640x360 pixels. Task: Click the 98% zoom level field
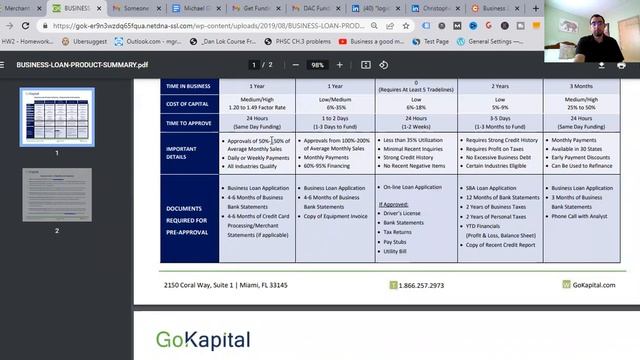tap(318, 65)
